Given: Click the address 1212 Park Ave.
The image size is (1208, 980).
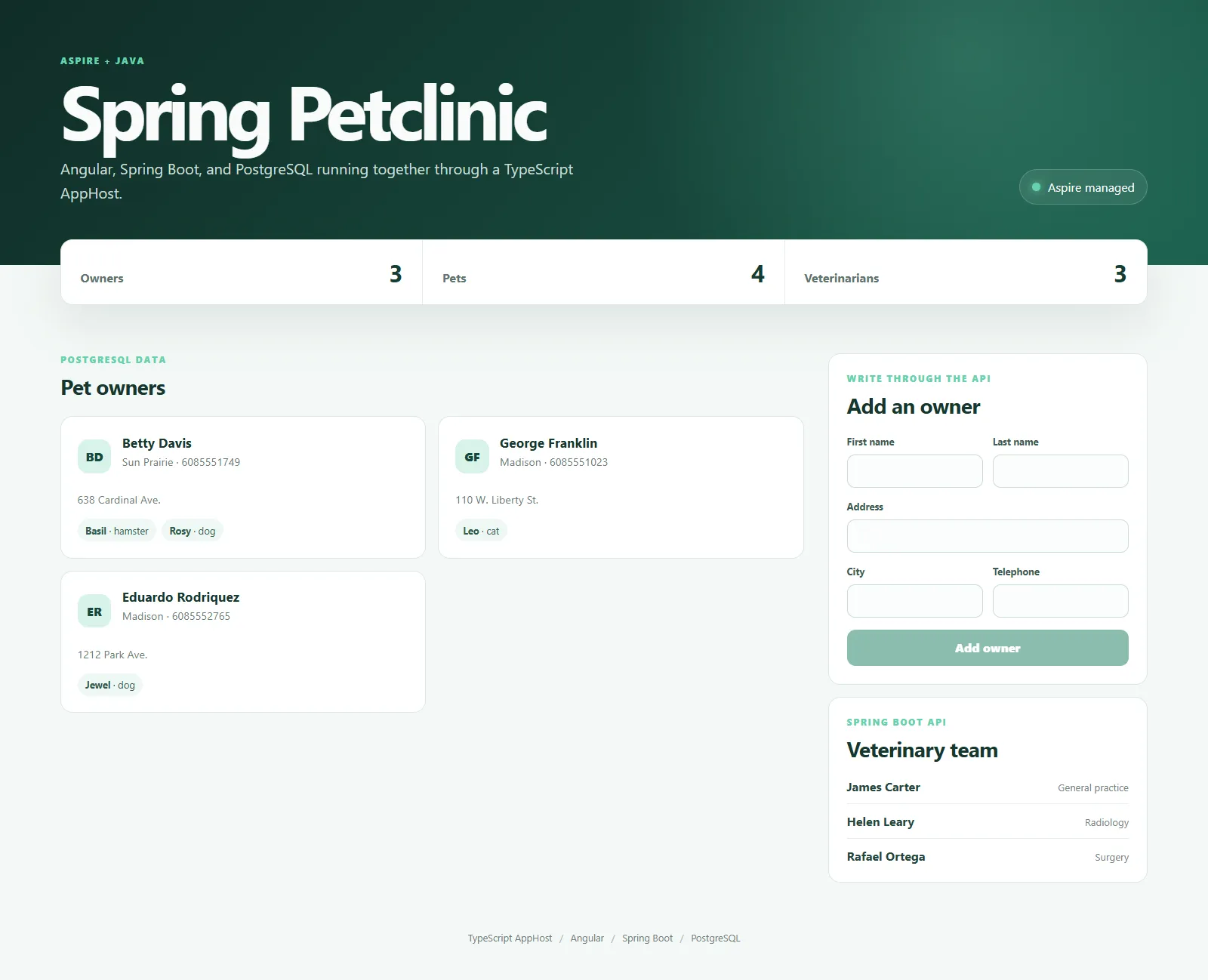Looking at the screenshot, I should click(112, 655).
